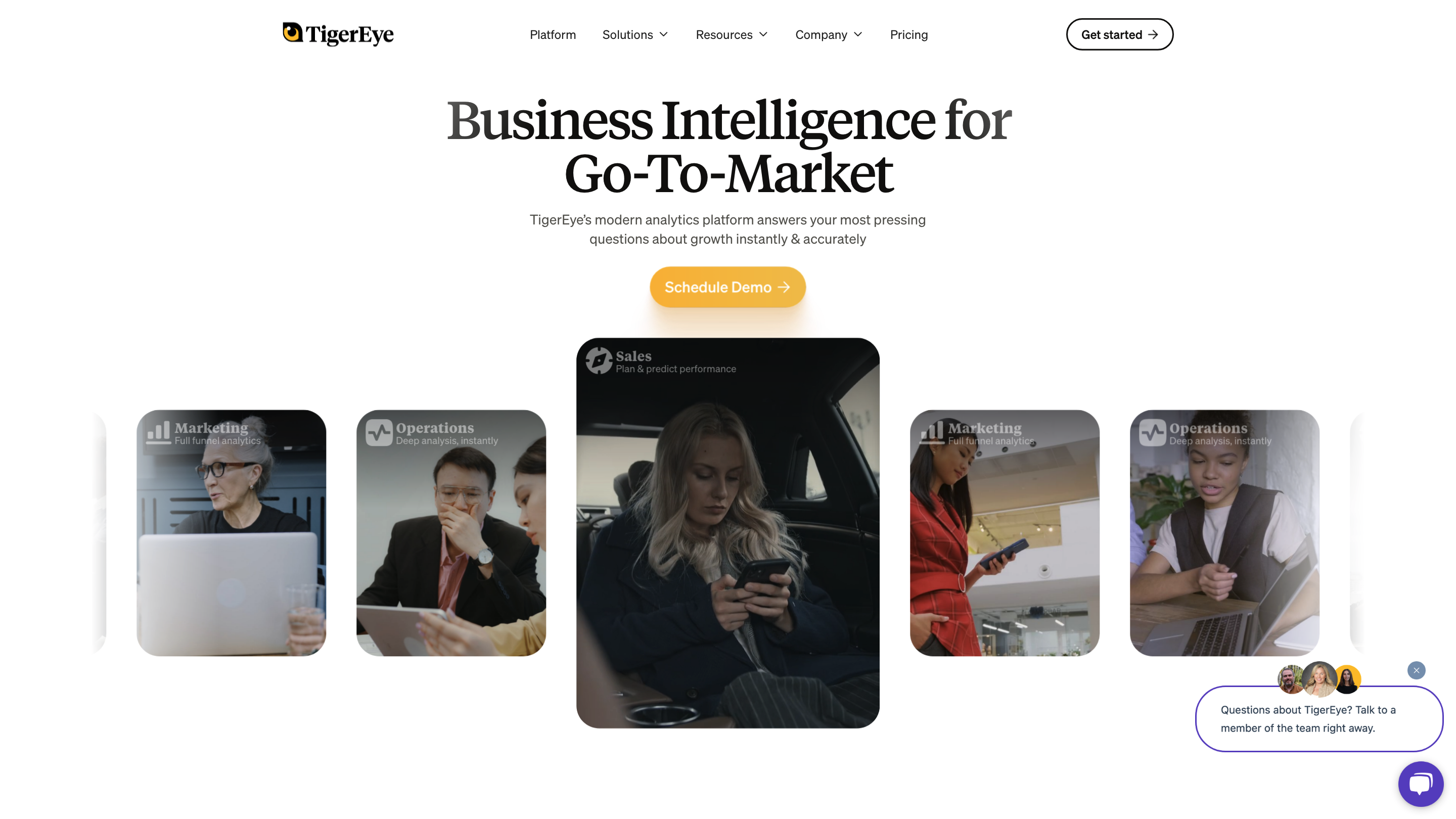The height and width of the screenshot is (819, 1456).
Task: Select the right Operations card thumbnail
Action: 1224,533
